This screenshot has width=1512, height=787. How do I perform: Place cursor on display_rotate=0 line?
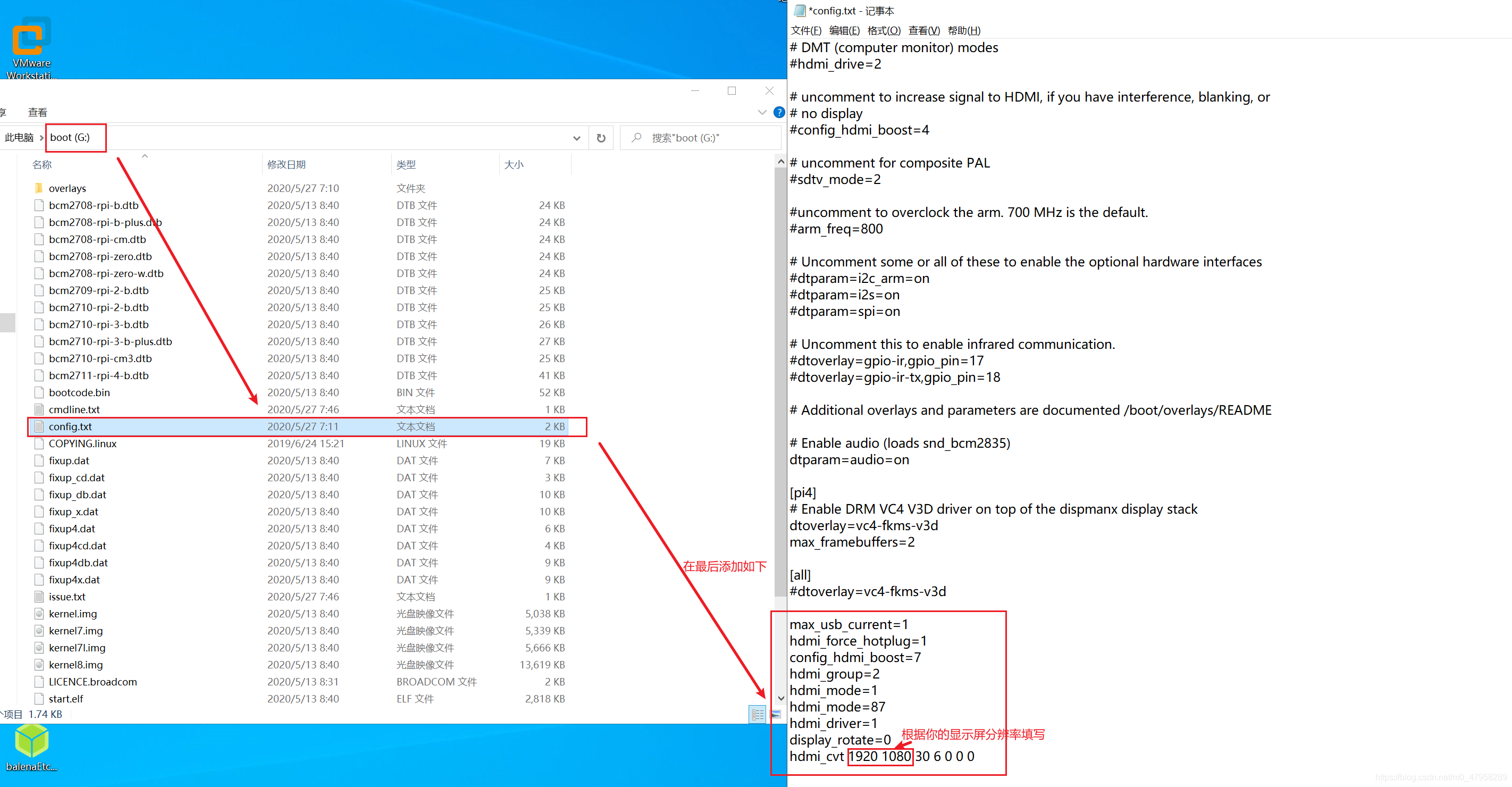840,740
